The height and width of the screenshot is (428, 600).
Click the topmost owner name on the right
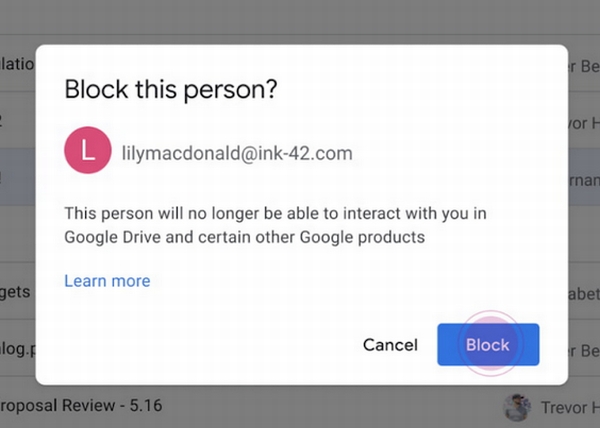click(x=584, y=67)
